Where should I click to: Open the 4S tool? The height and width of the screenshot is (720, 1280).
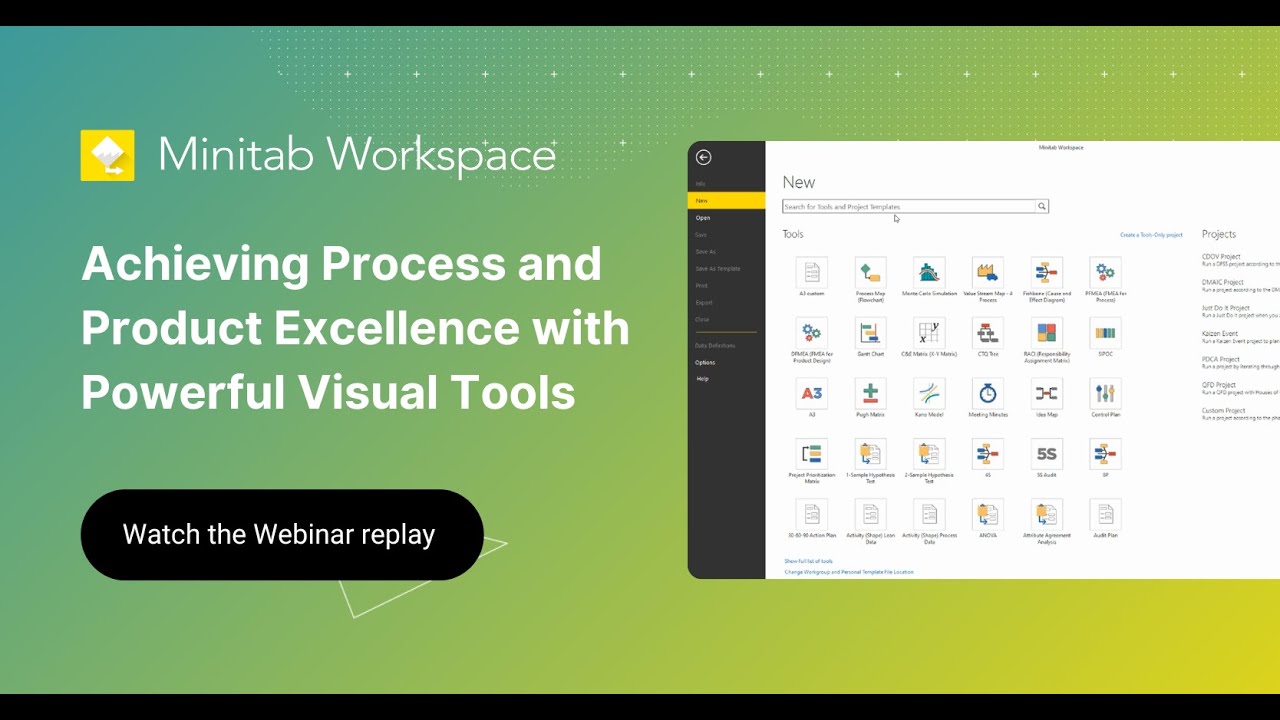pos(988,454)
